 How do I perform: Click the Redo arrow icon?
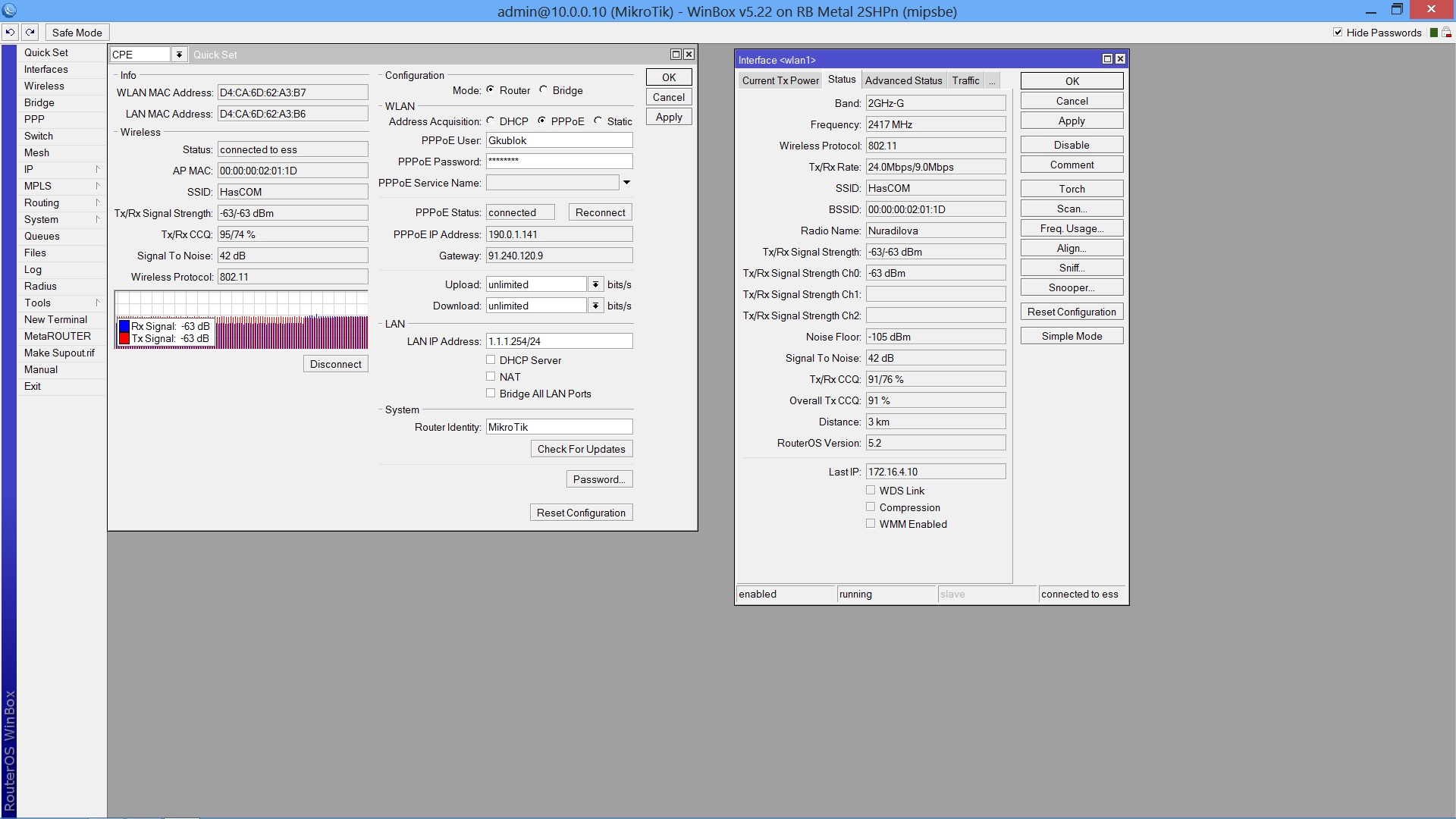click(30, 33)
